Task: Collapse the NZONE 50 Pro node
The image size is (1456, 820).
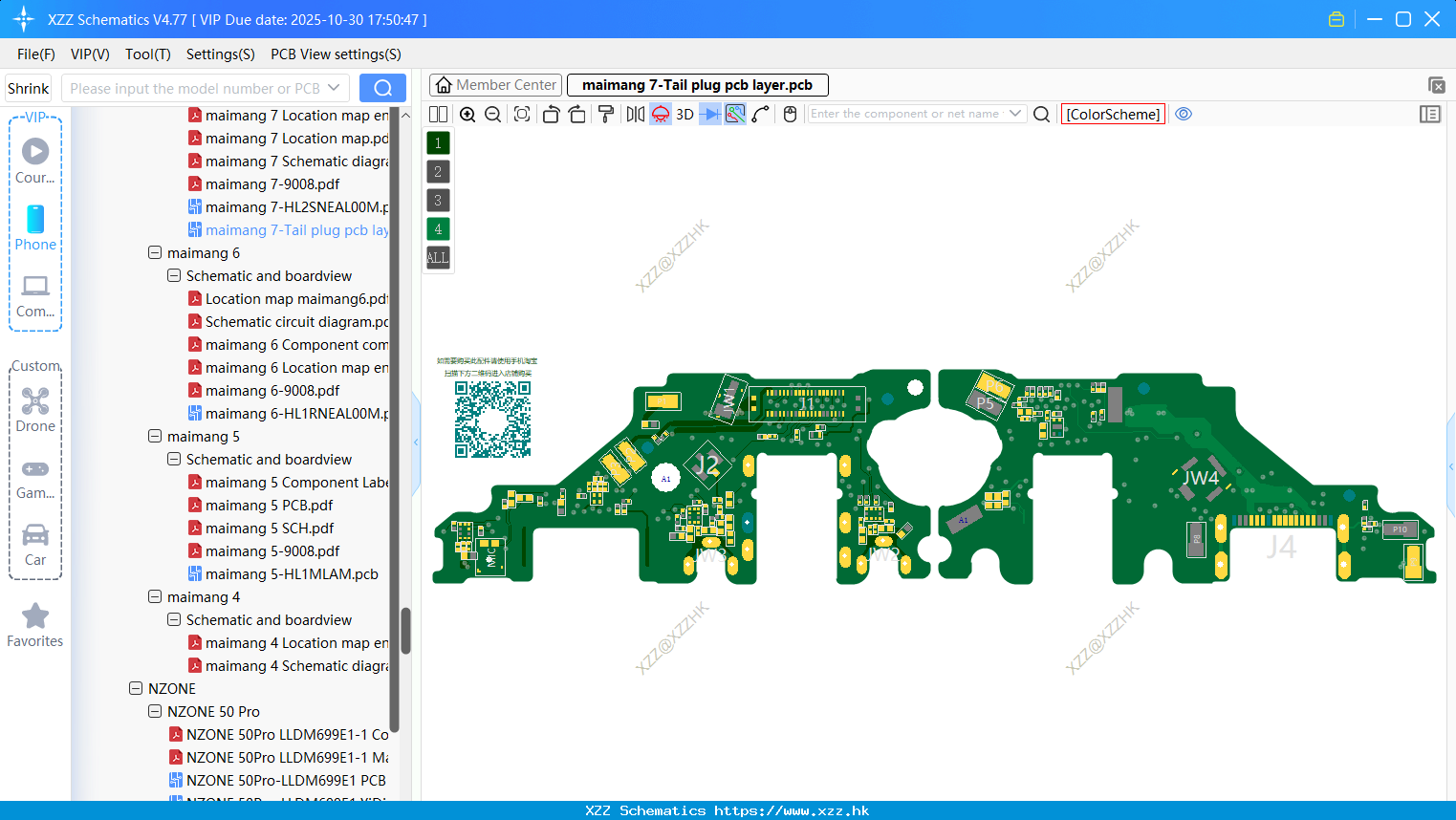Action: tap(155, 712)
